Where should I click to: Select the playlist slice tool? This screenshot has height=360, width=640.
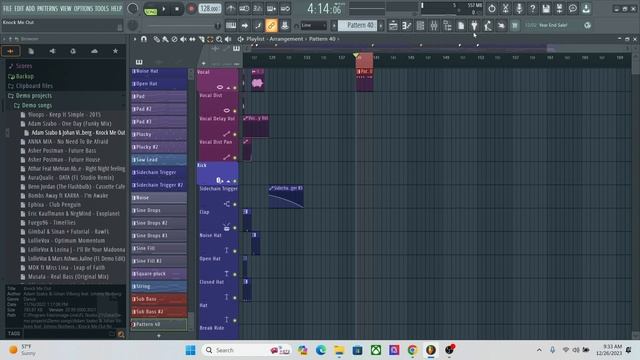[201, 39]
